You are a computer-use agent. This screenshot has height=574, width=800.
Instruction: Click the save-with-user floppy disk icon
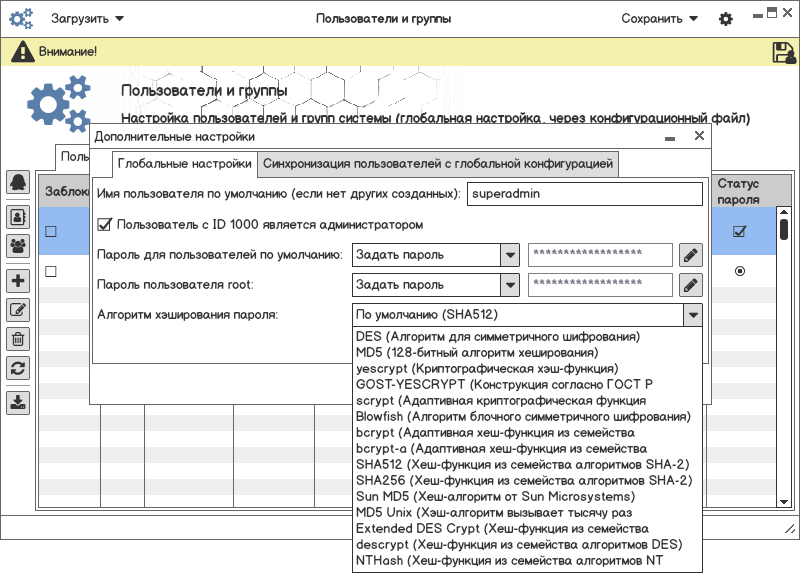click(x=783, y=53)
